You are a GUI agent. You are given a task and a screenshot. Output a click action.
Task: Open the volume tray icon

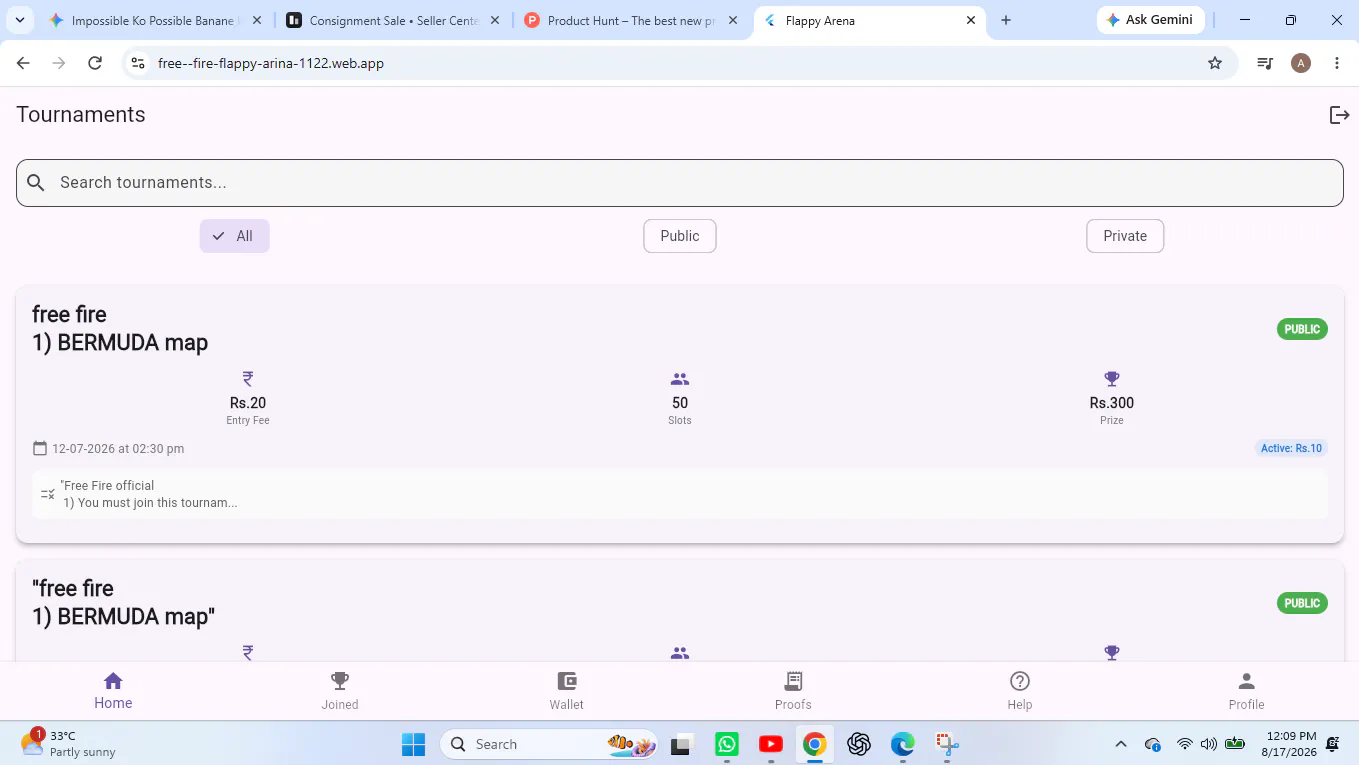(1208, 744)
